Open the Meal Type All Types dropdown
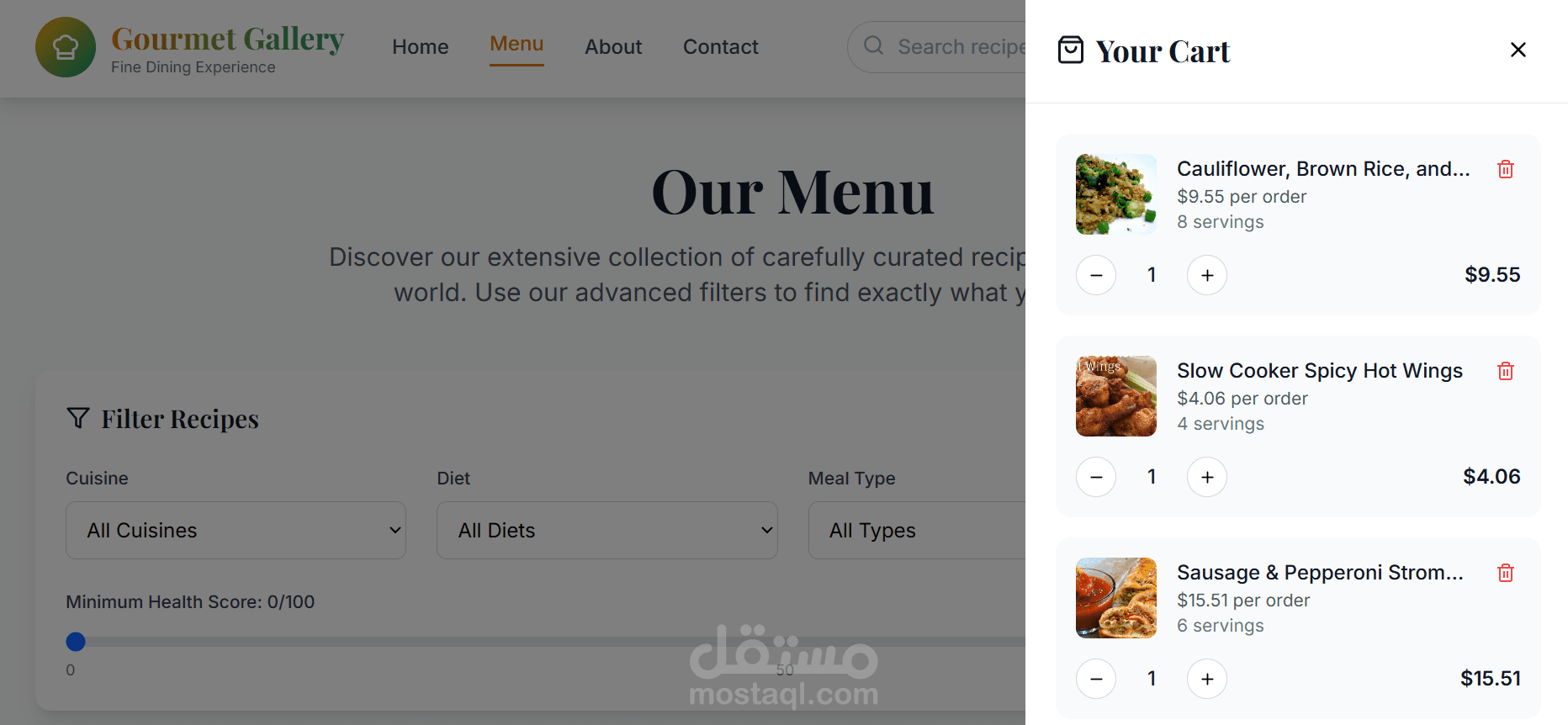The width and height of the screenshot is (1568, 725). pyautogui.click(x=917, y=531)
